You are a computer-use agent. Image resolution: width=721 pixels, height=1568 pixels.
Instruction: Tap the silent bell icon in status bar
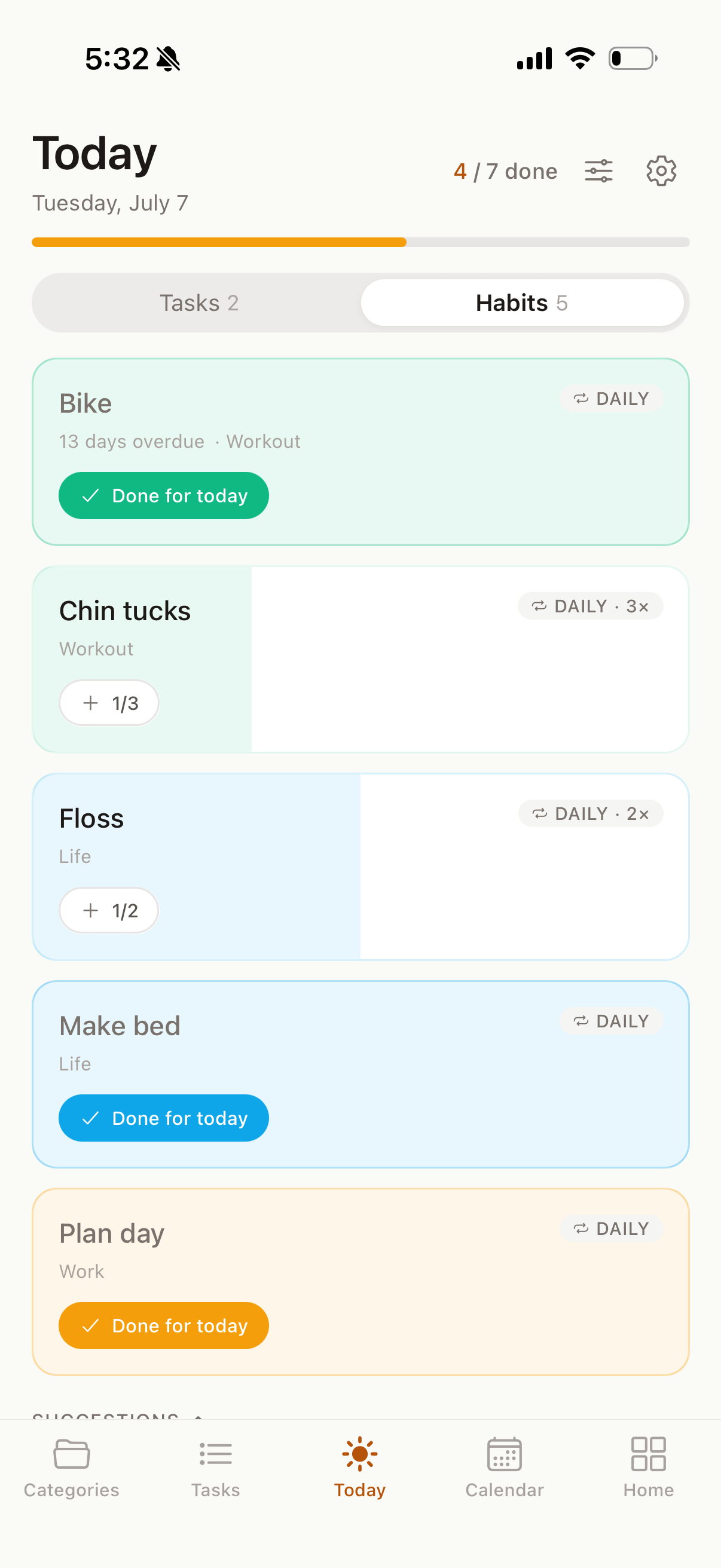(169, 59)
